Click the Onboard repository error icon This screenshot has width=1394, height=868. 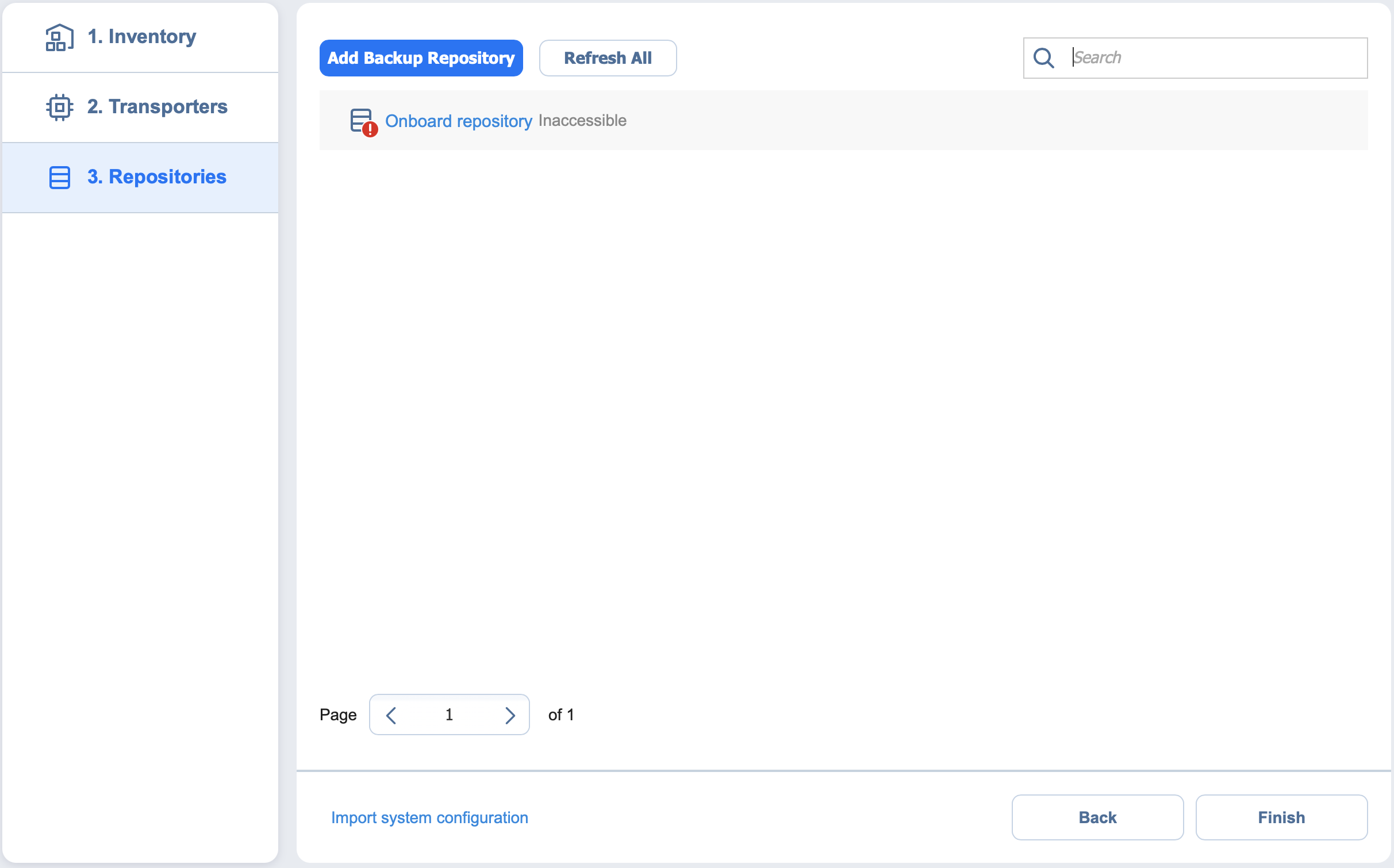click(363, 122)
